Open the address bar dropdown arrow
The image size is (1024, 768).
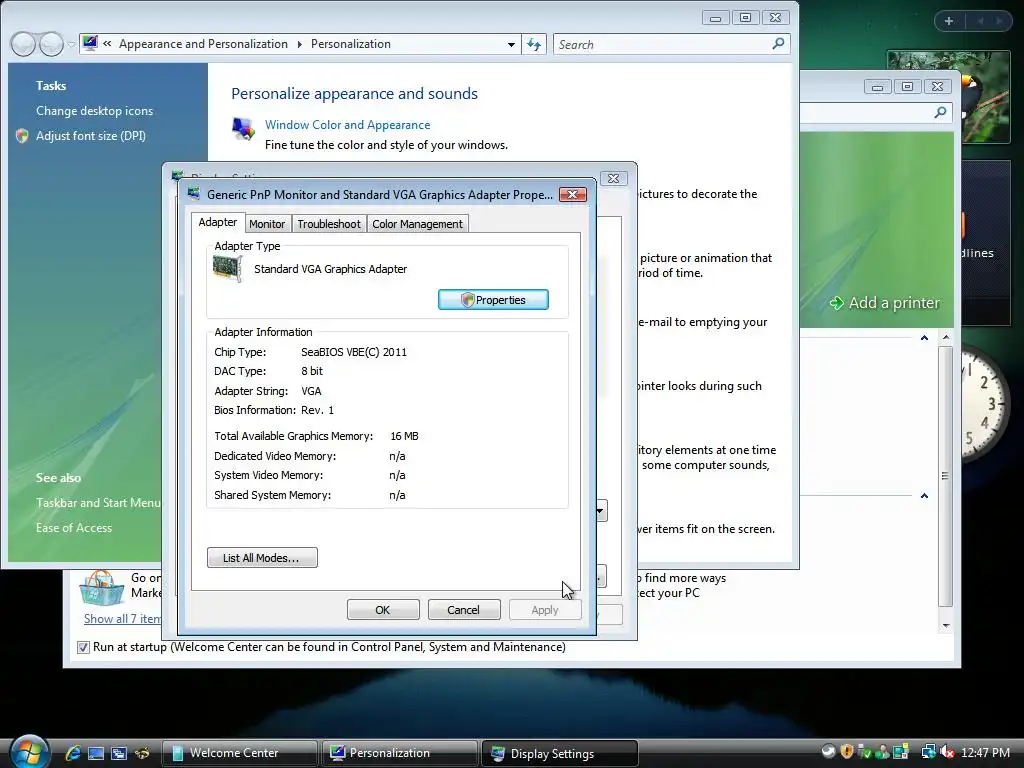pos(511,44)
